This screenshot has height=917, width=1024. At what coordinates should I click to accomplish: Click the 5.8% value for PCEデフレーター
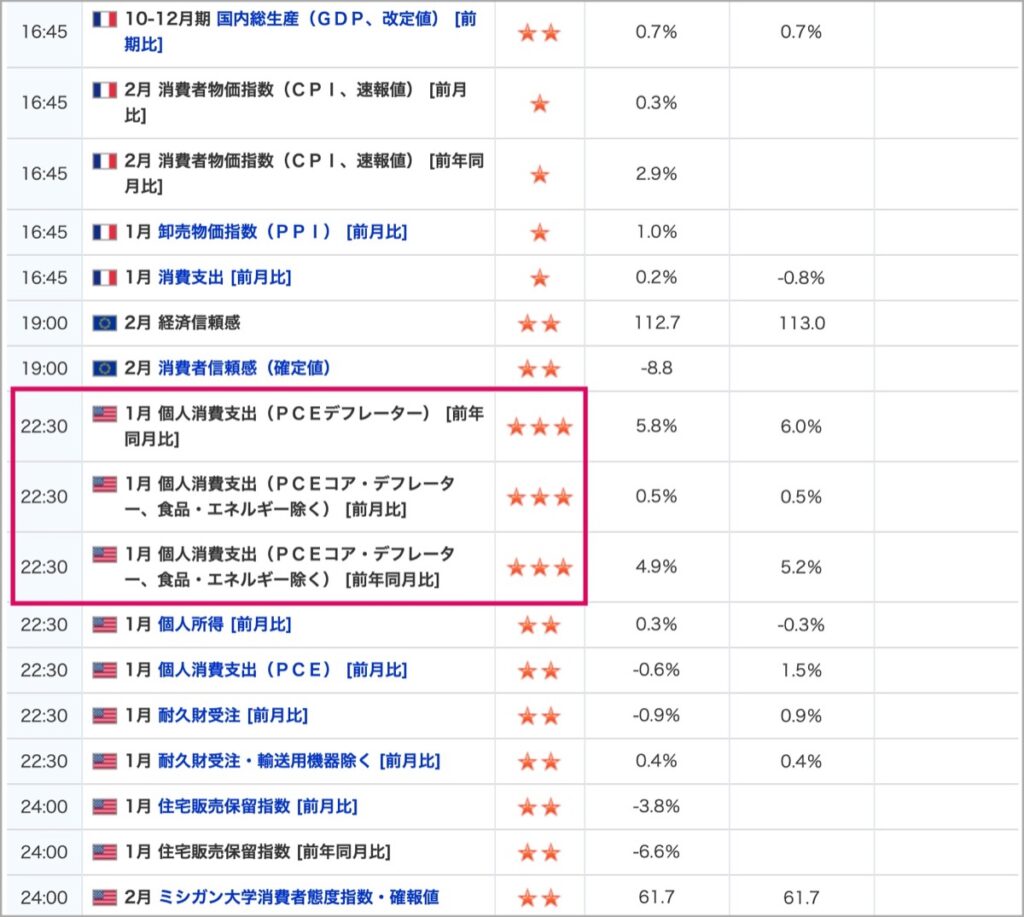tap(656, 426)
